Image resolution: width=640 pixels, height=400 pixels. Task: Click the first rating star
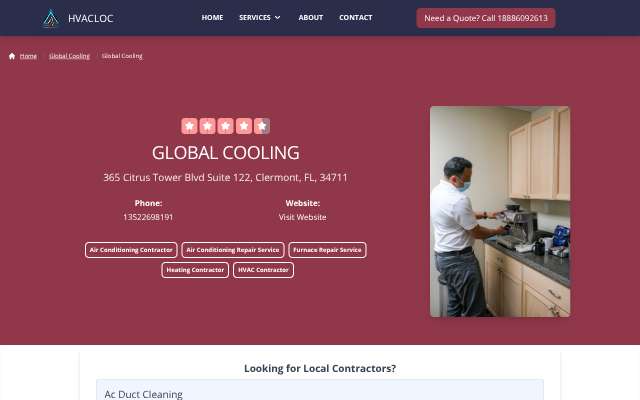pyautogui.click(x=189, y=126)
